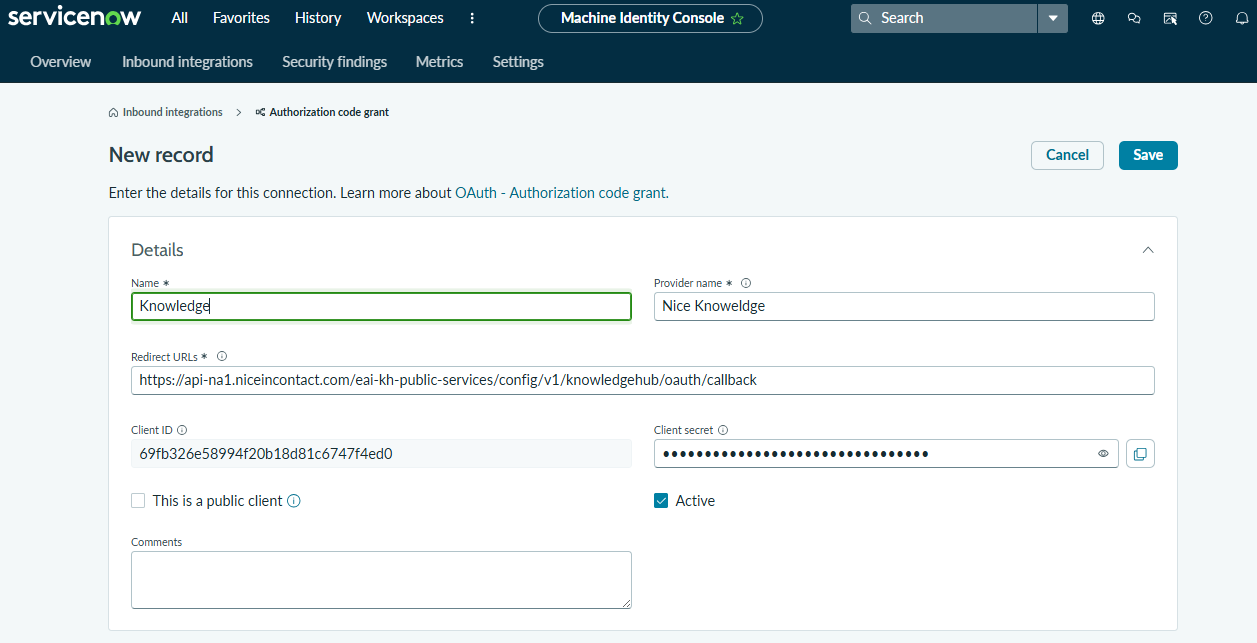Screen dimensions: 1257x643
Task: Click the Client ID info icon
Action: [x=182, y=430]
